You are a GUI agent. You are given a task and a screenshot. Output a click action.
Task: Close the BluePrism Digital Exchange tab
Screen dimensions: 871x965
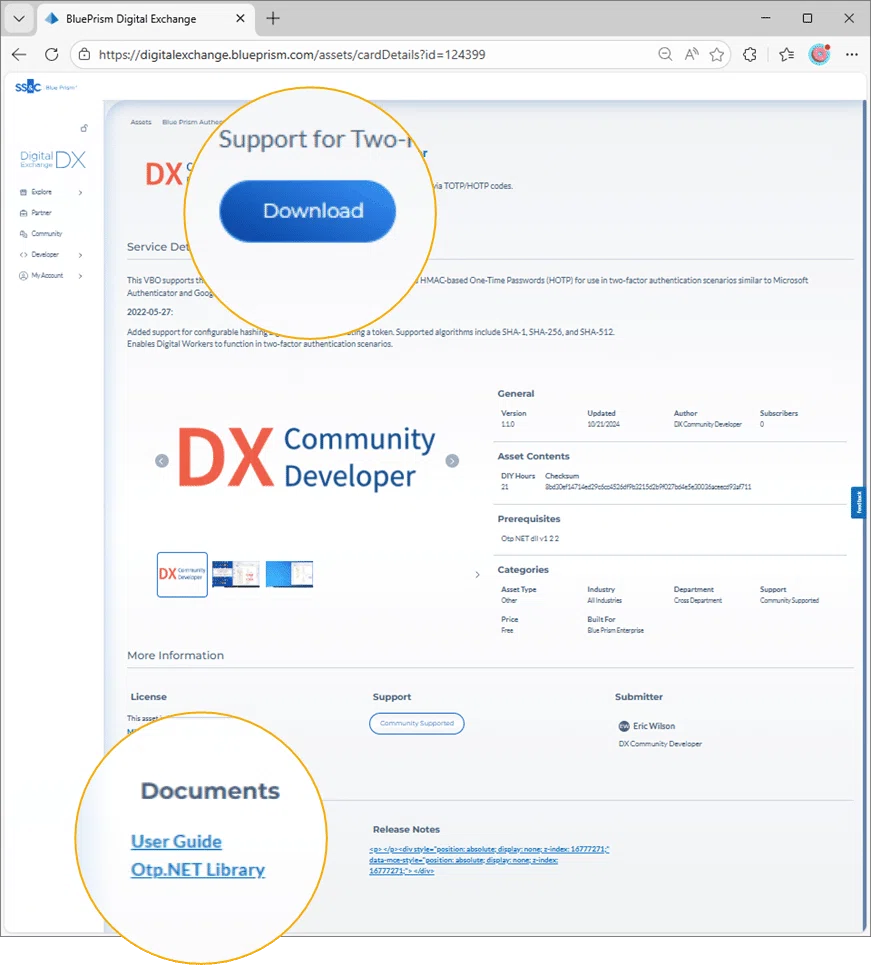pyautogui.click(x=240, y=18)
